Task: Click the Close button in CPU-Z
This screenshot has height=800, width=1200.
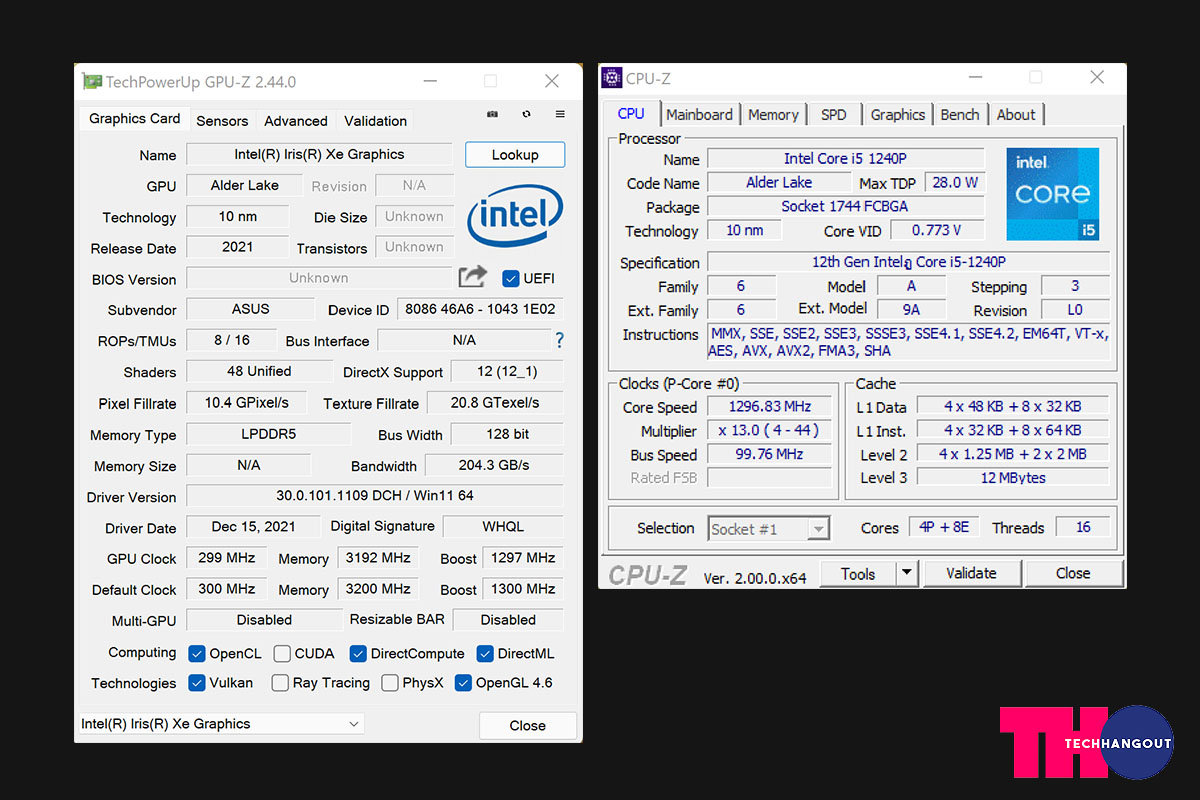Action: 1073,573
